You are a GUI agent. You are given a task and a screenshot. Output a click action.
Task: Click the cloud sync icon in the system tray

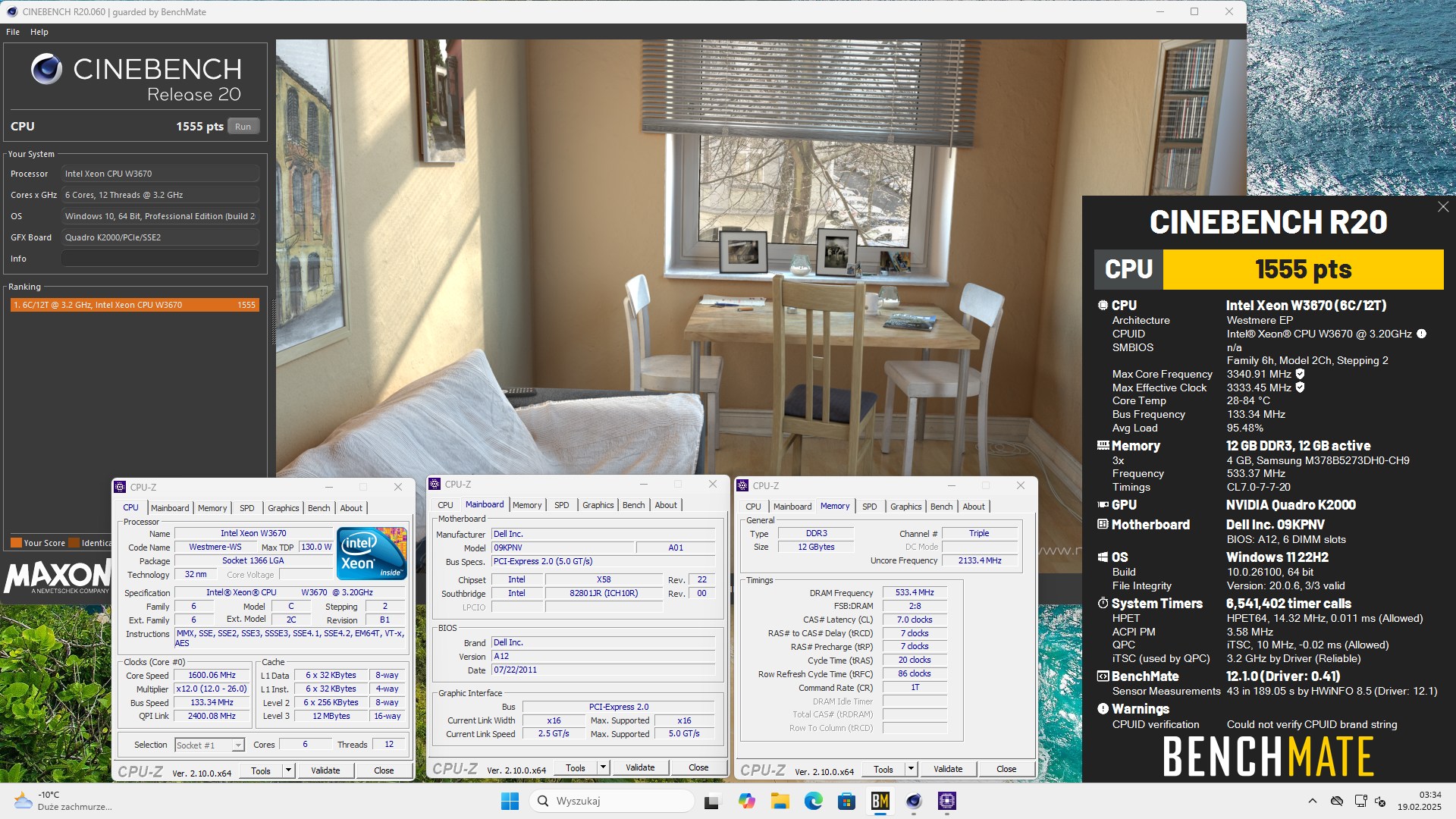1337,801
